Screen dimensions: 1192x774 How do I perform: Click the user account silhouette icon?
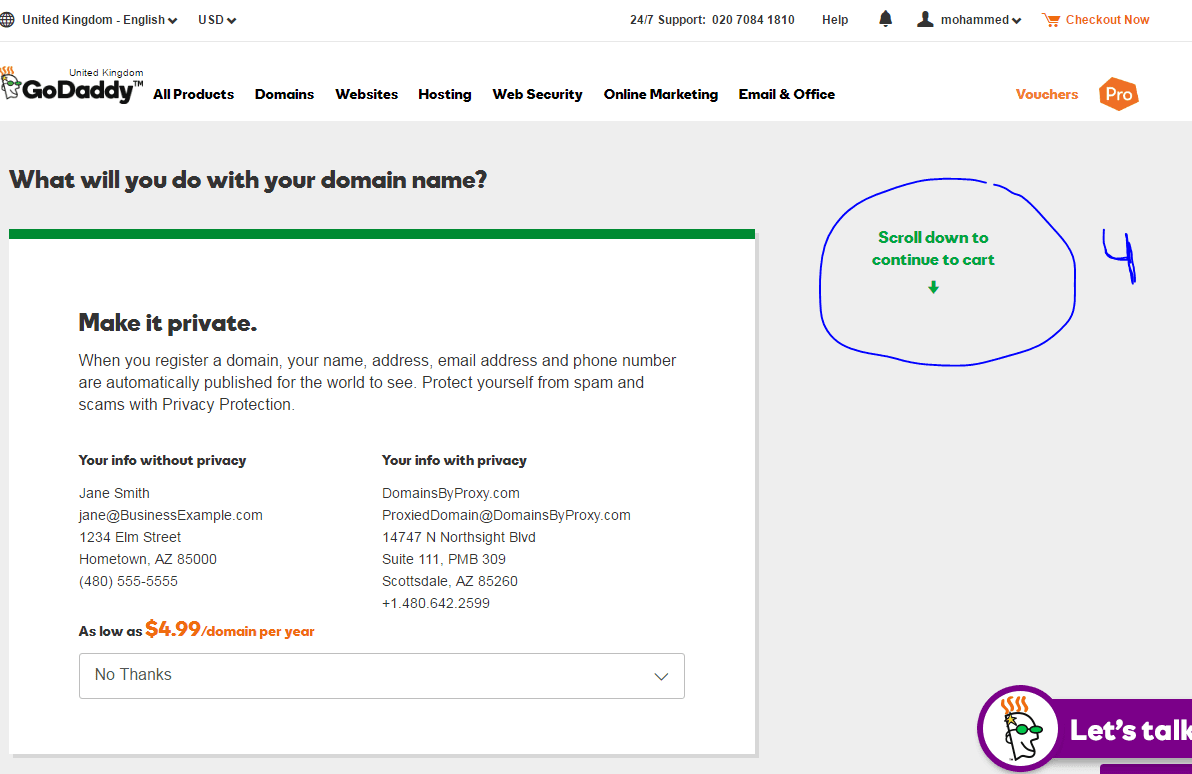pyautogui.click(x=925, y=19)
